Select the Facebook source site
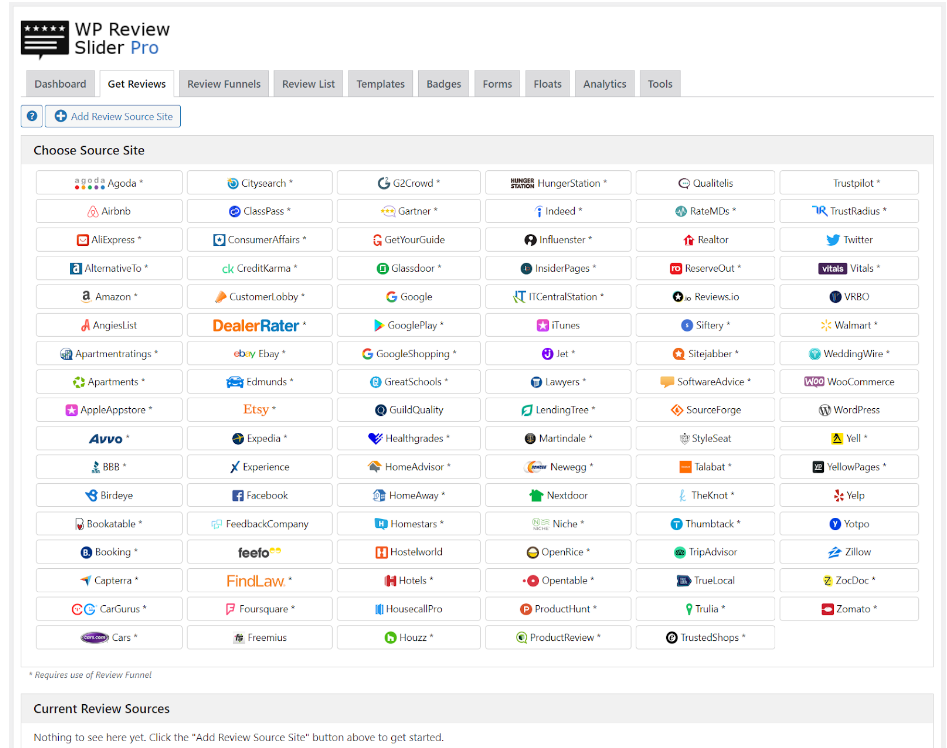Image resolution: width=947 pixels, height=748 pixels. [260, 495]
